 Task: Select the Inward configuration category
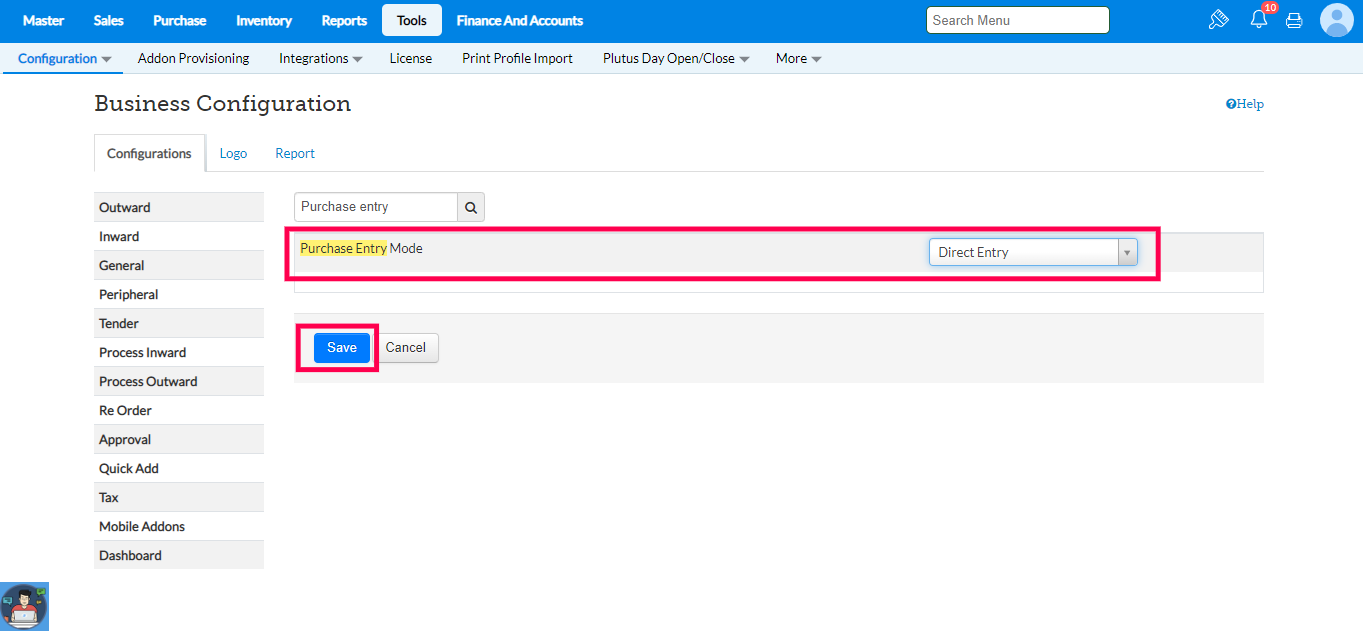[x=119, y=236]
